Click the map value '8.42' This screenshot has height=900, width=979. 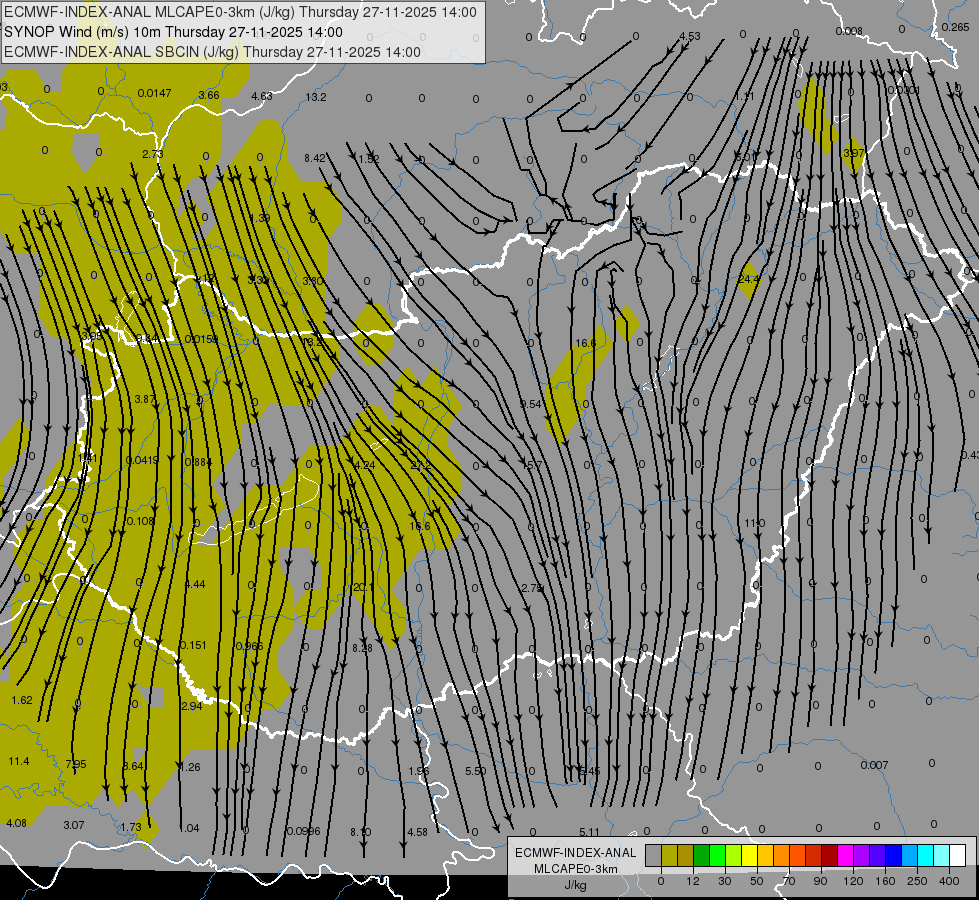(x=315, y=159)
